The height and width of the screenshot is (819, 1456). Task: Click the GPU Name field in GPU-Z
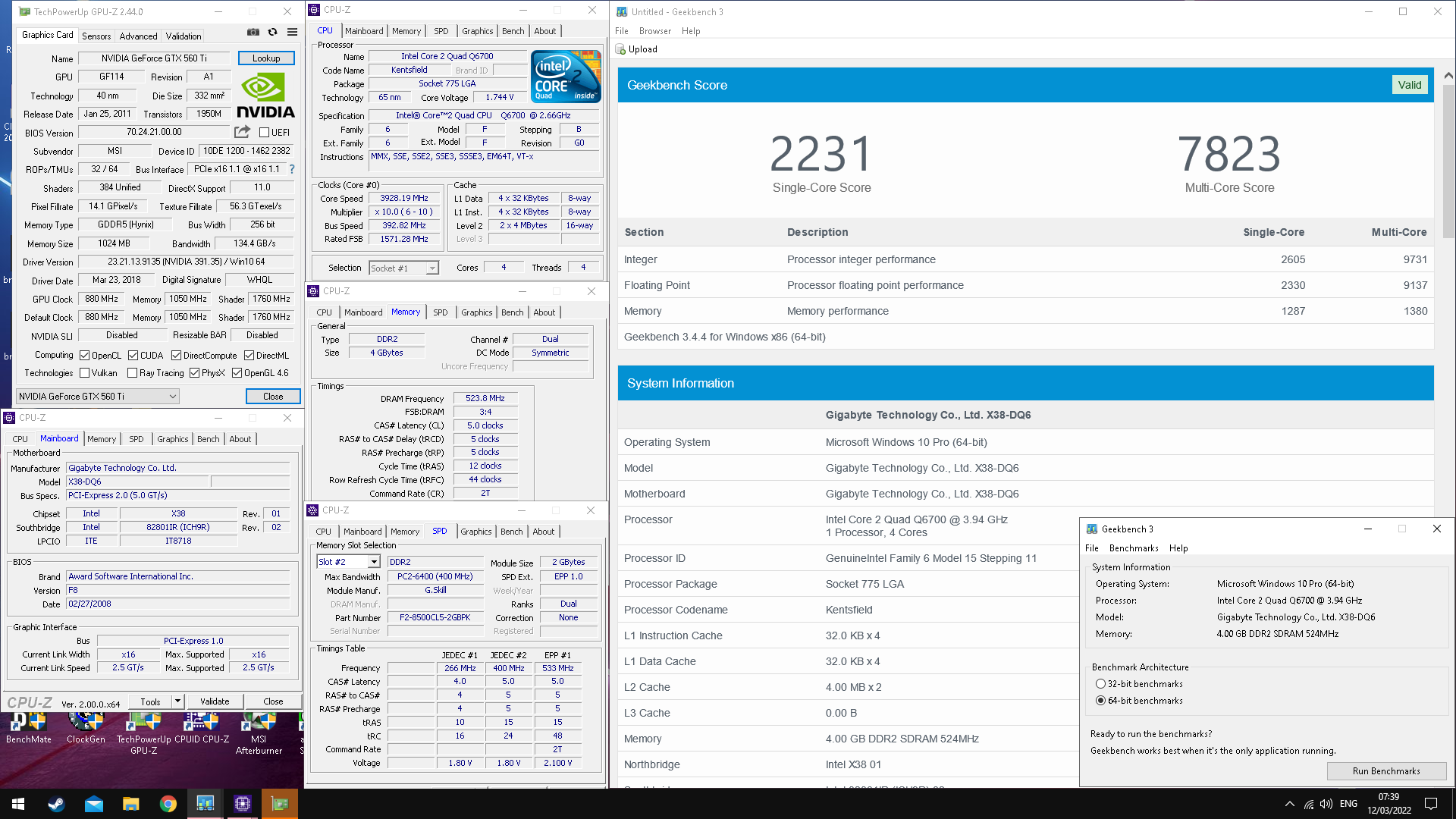(155, 58)
